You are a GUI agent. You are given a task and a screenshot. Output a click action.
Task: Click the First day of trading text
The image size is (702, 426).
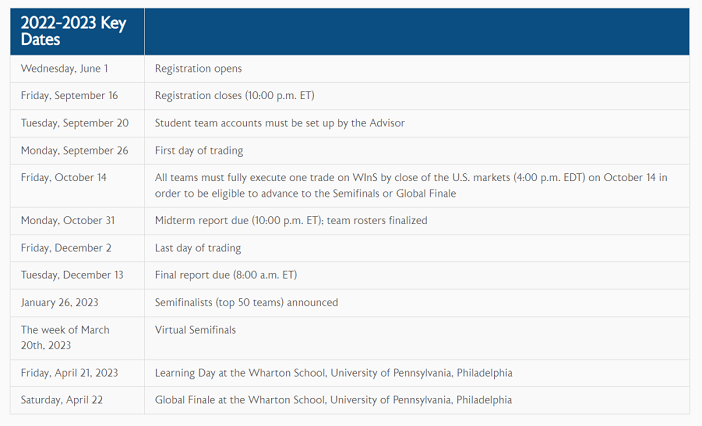coord(199,150)
